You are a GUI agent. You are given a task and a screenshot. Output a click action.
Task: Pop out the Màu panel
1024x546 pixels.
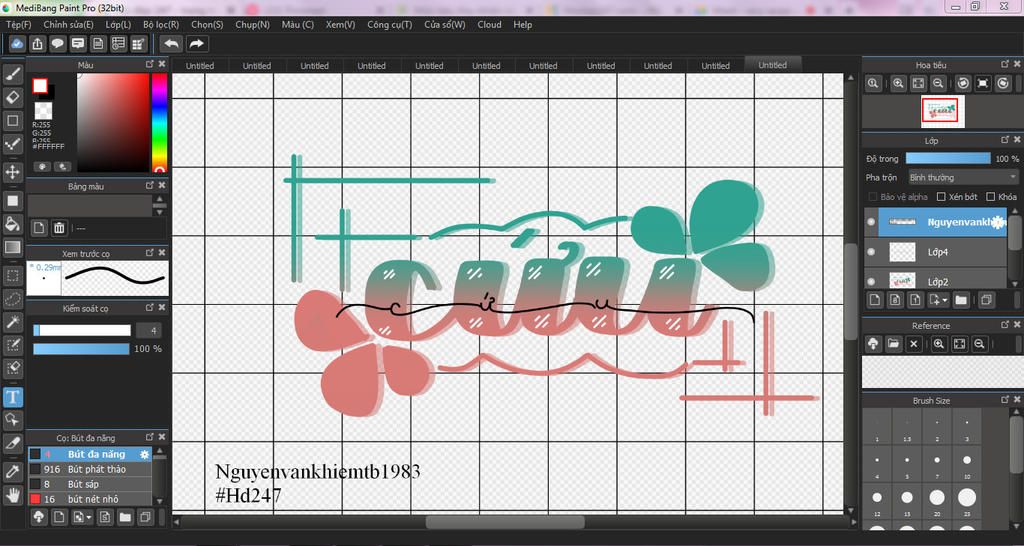(x=150, y=65)
